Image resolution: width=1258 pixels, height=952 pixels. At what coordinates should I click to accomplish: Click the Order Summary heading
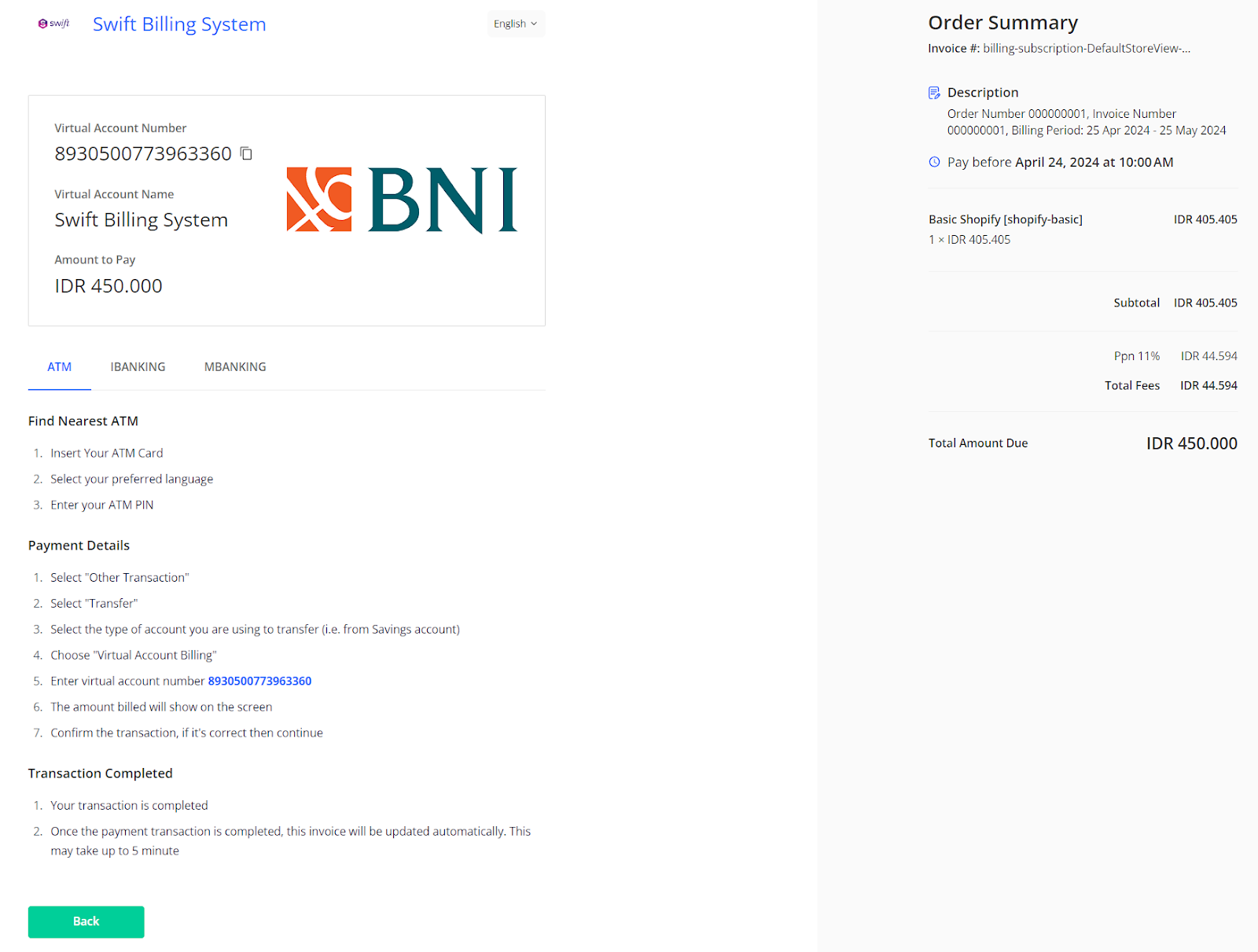1003,23
